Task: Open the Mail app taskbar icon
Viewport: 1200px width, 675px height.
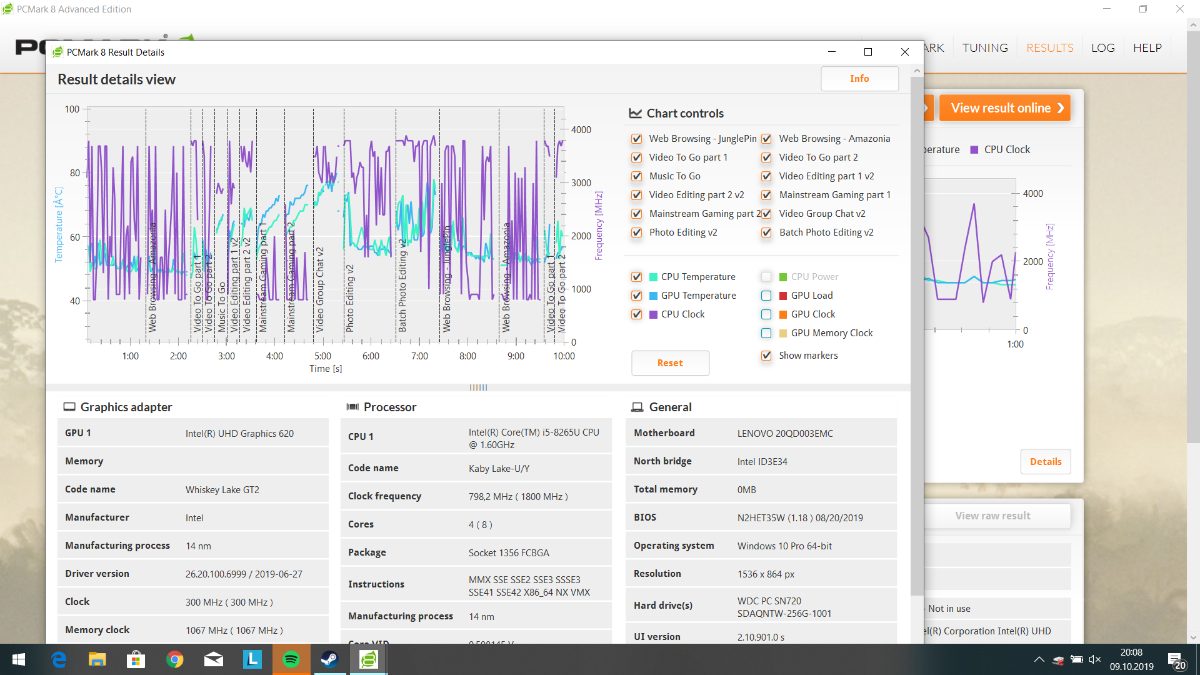Action: pos(213,659)
